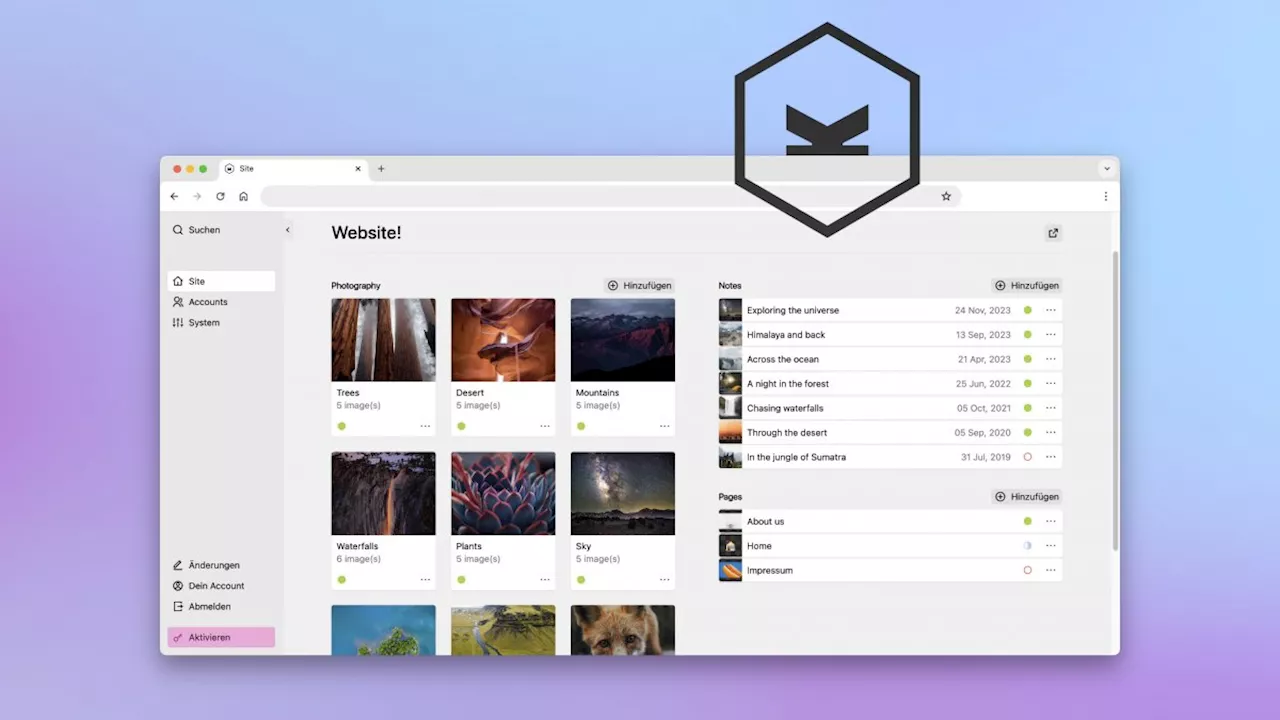Expand the browser tab list dropdown
The image size is (1280, 720).
[1107, 169]
